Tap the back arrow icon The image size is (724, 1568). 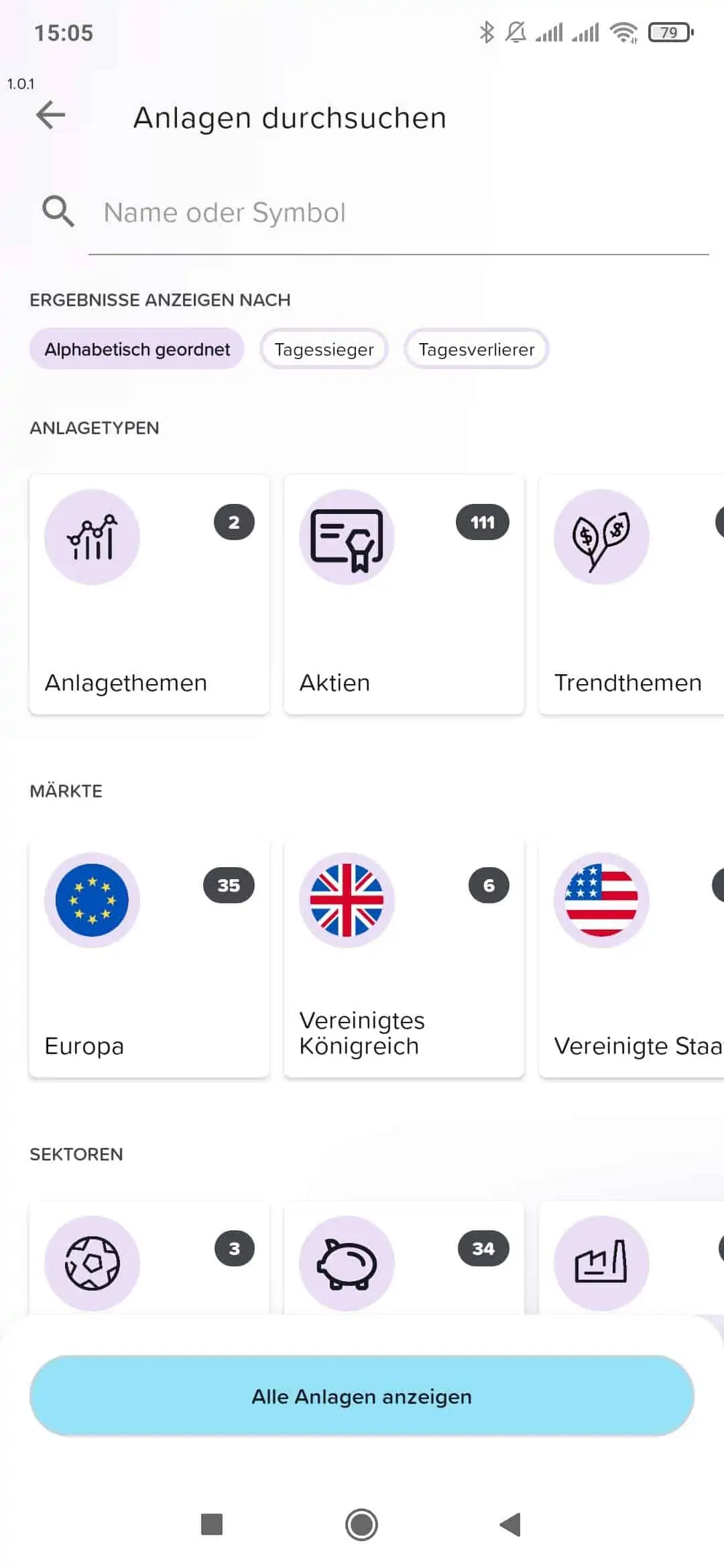click(x=50, y=115)
